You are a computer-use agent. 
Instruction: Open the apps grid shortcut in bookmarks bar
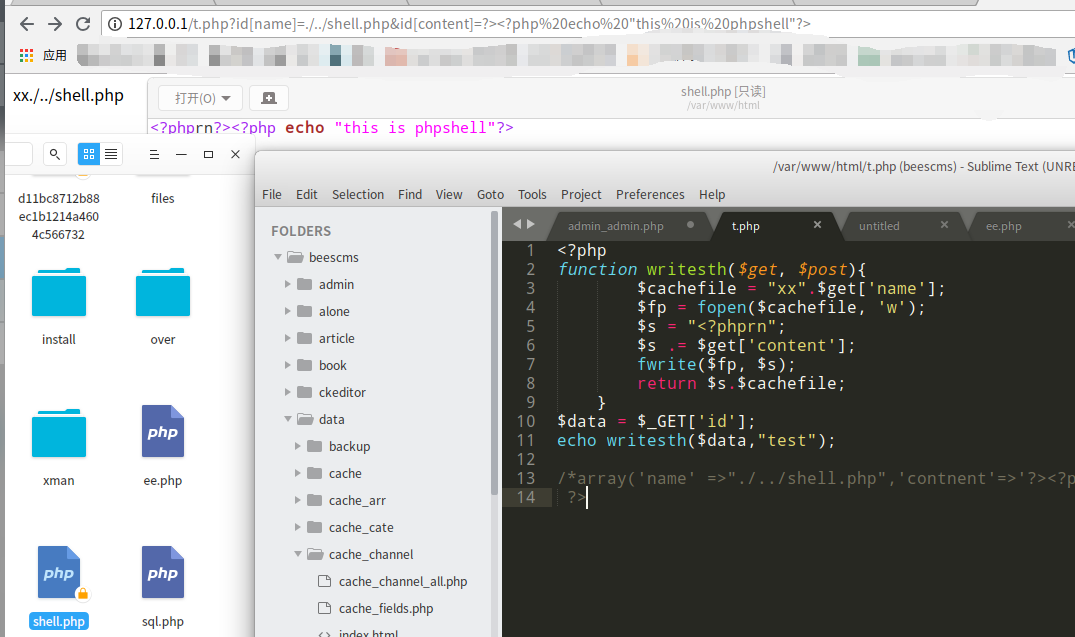pos(26,56)
